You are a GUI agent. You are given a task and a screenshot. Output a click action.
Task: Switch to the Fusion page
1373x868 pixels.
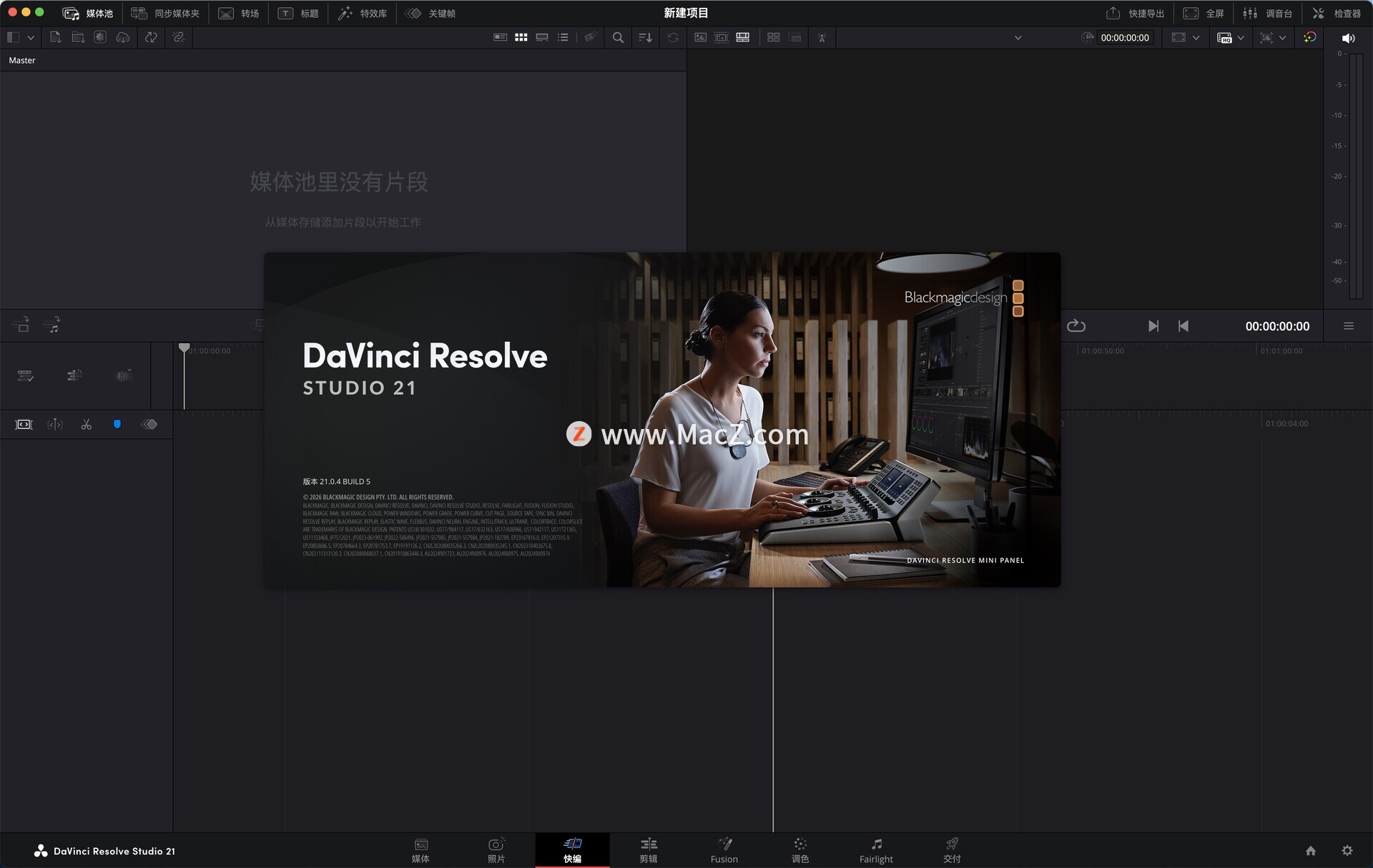[x=724, y=851]
